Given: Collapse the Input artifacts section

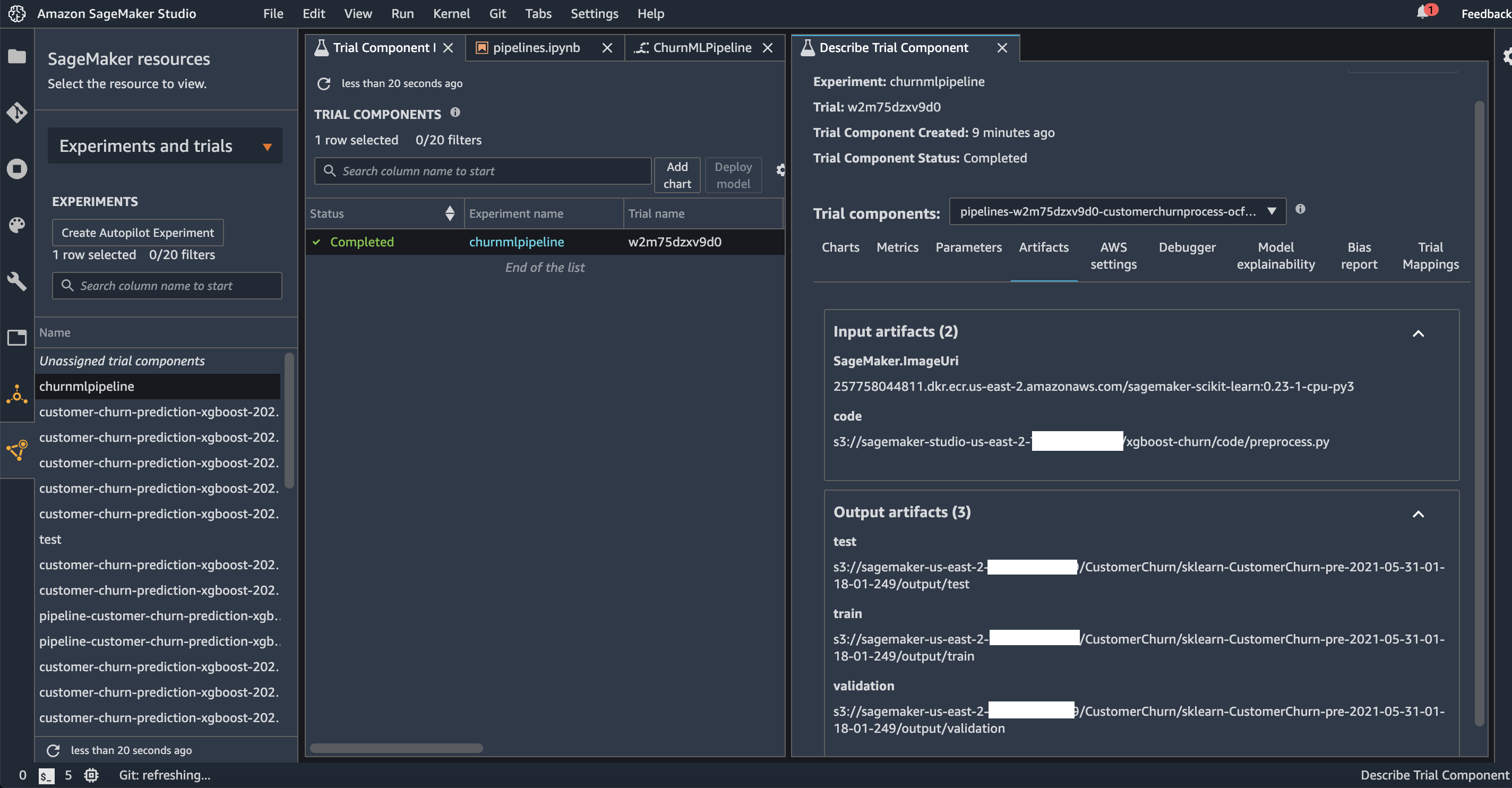Looking at the screenshot, I should click(x=1417, y=333).
